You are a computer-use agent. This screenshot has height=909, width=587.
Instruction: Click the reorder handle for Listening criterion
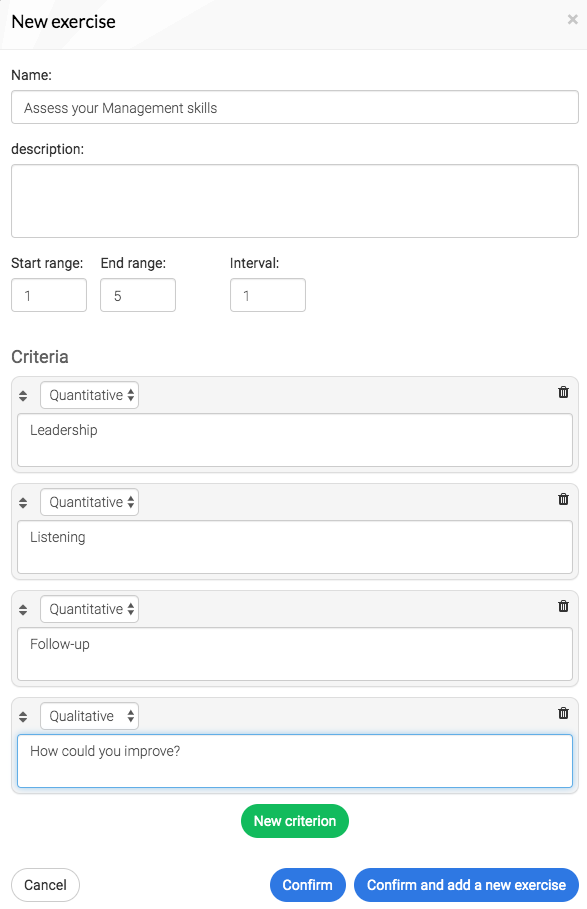click(23, 503)
